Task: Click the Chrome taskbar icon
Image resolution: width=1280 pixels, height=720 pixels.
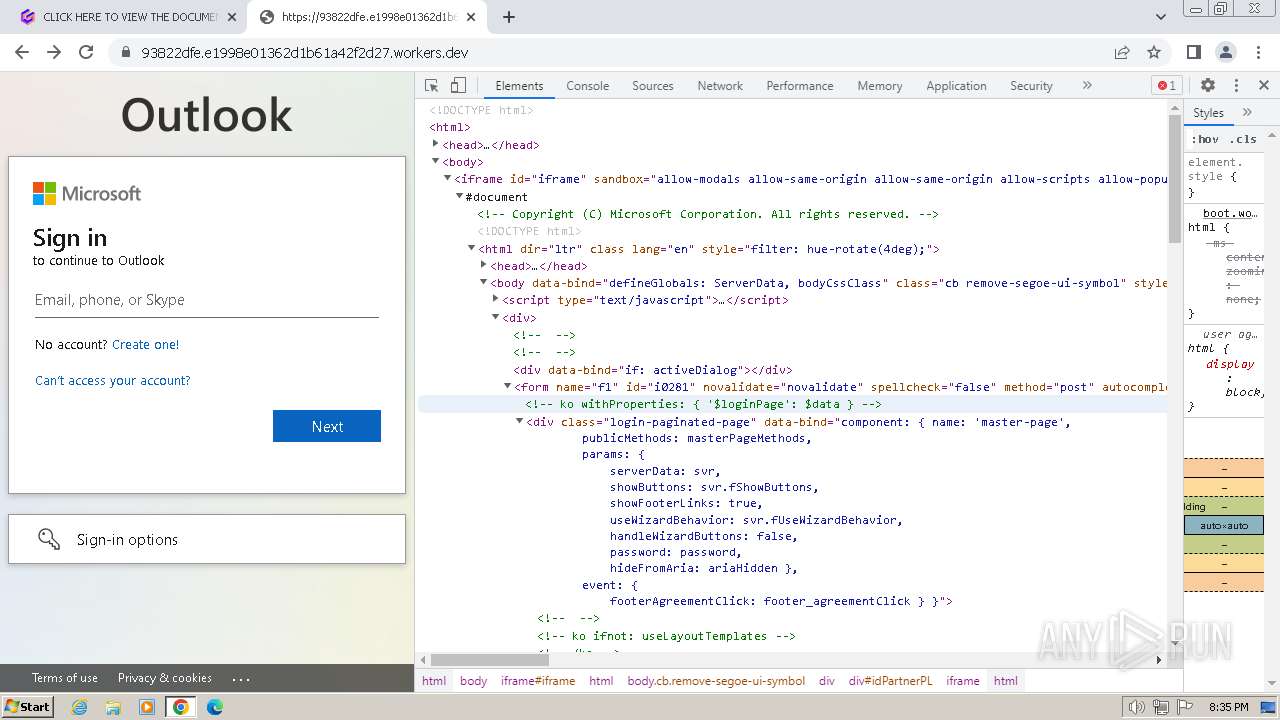Action: [x=181, y=707]
